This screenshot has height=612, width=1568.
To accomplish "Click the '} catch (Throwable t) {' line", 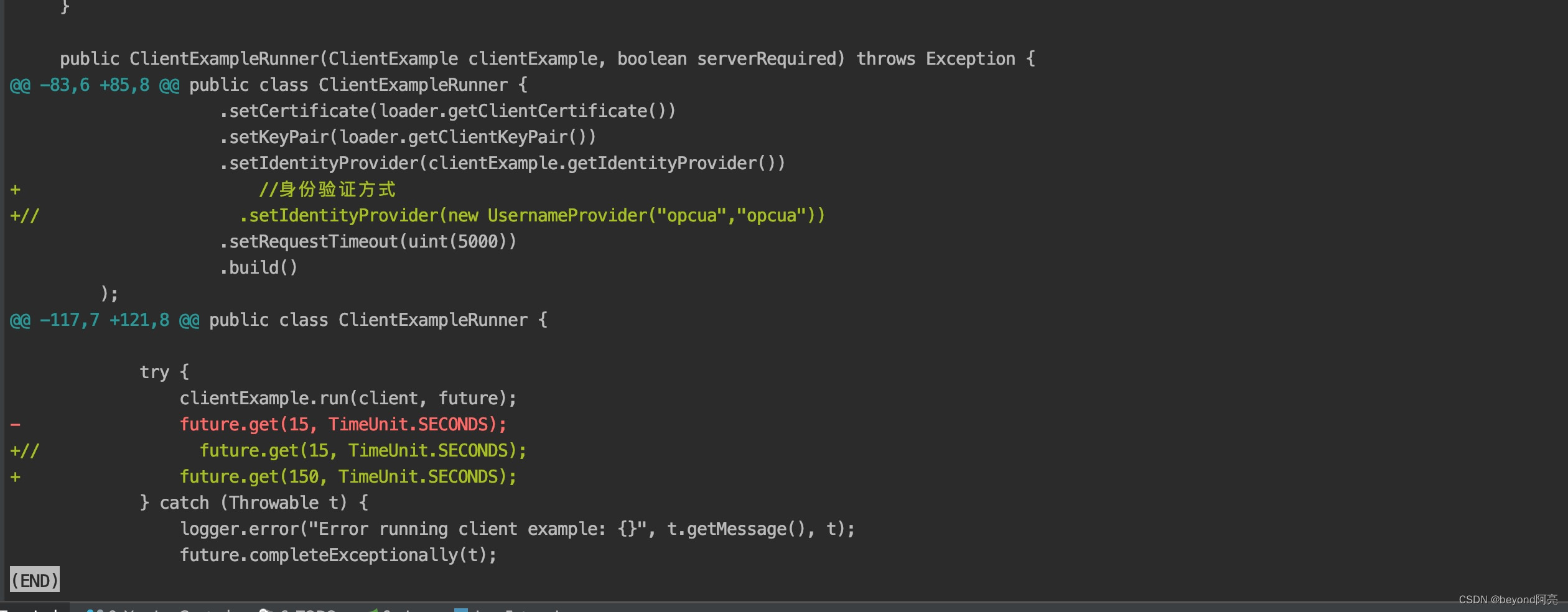I will tap(254, 503).
